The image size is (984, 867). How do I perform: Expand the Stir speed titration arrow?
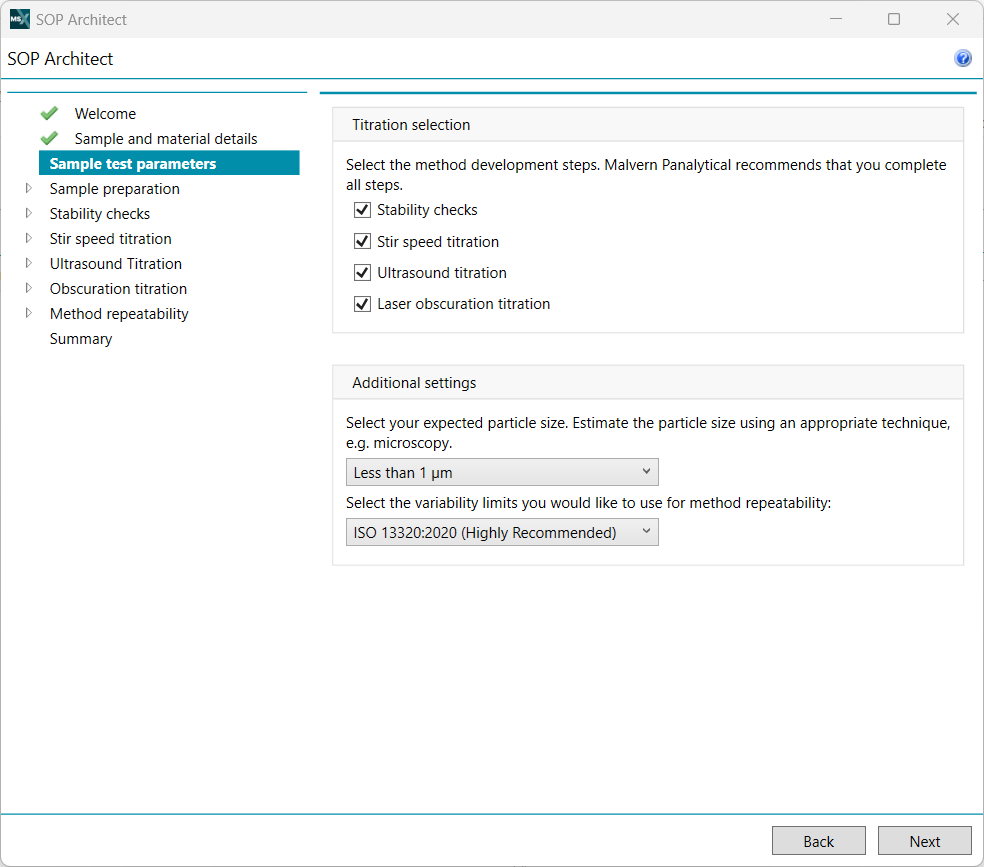coord(29,239)
